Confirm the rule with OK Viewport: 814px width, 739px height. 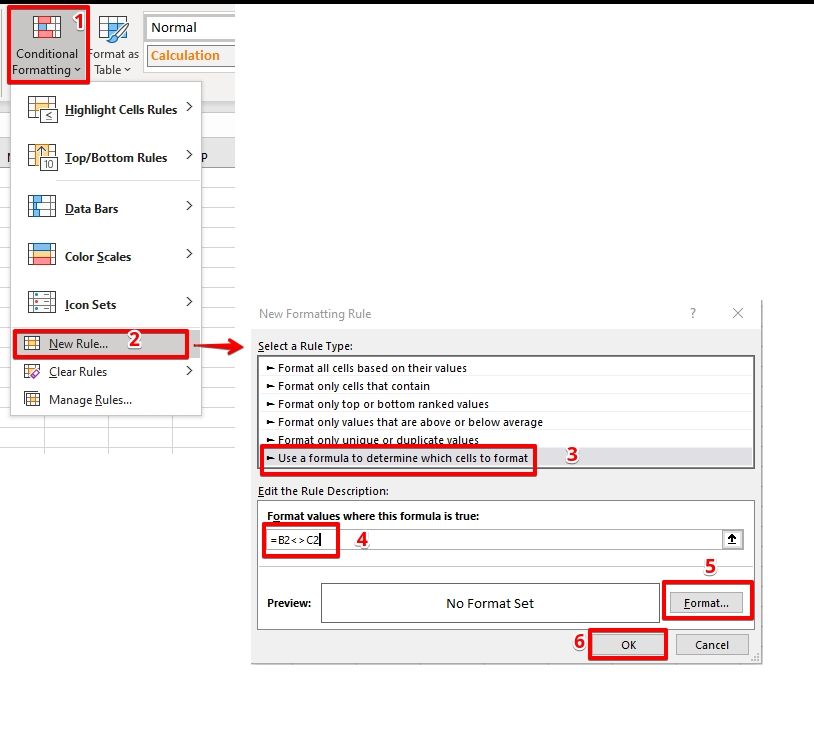(628, 645)
